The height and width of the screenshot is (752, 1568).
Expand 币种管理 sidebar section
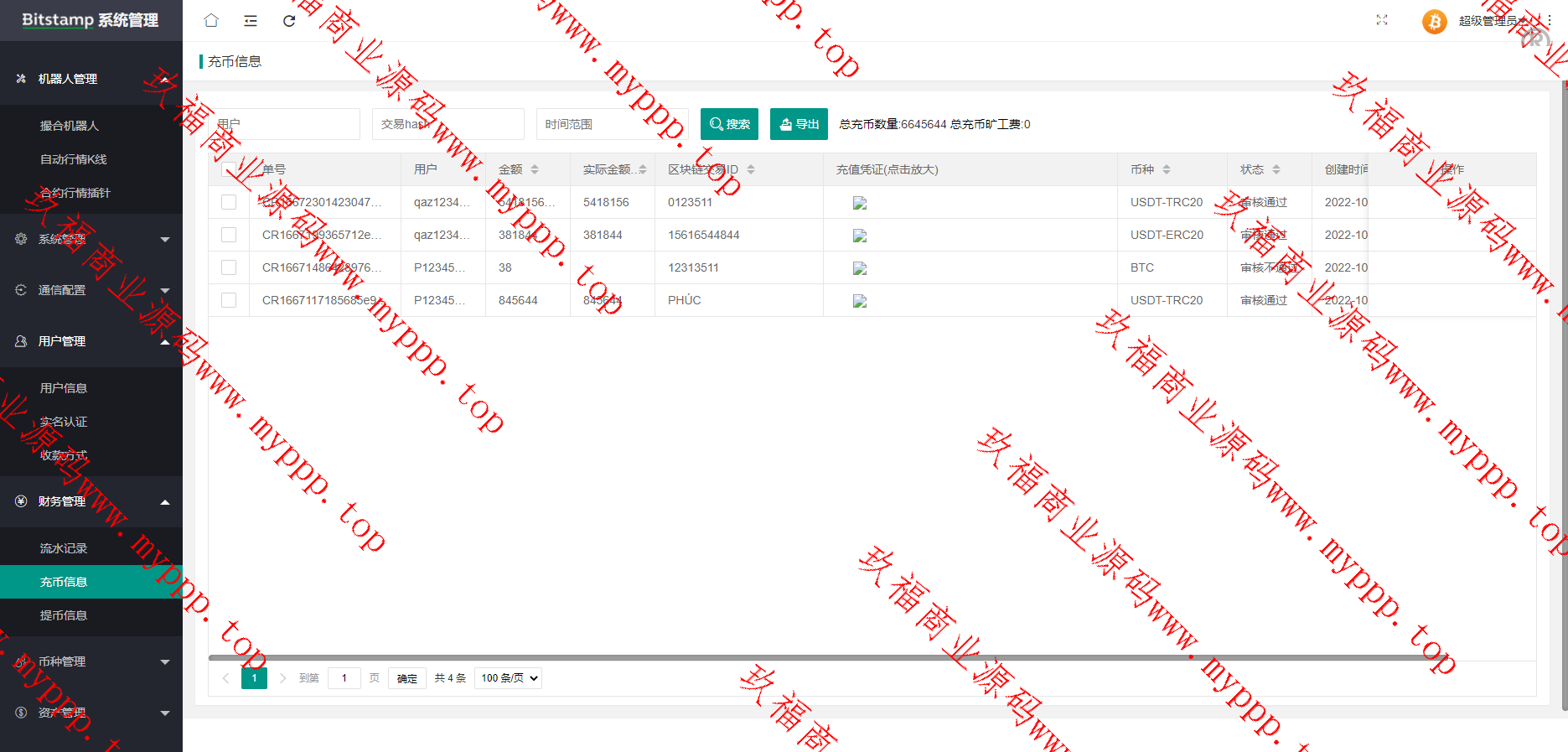pos(91,661)
